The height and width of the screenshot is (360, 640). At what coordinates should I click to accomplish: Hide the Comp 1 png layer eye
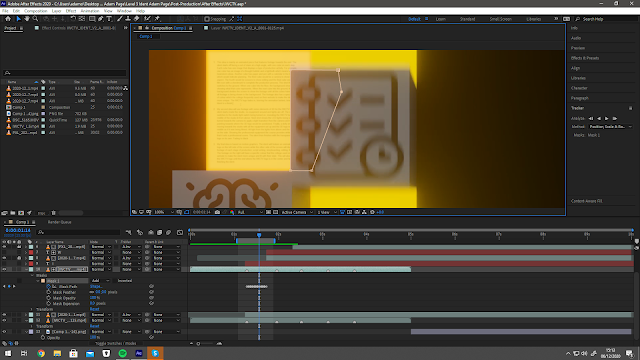coord(4,332)
